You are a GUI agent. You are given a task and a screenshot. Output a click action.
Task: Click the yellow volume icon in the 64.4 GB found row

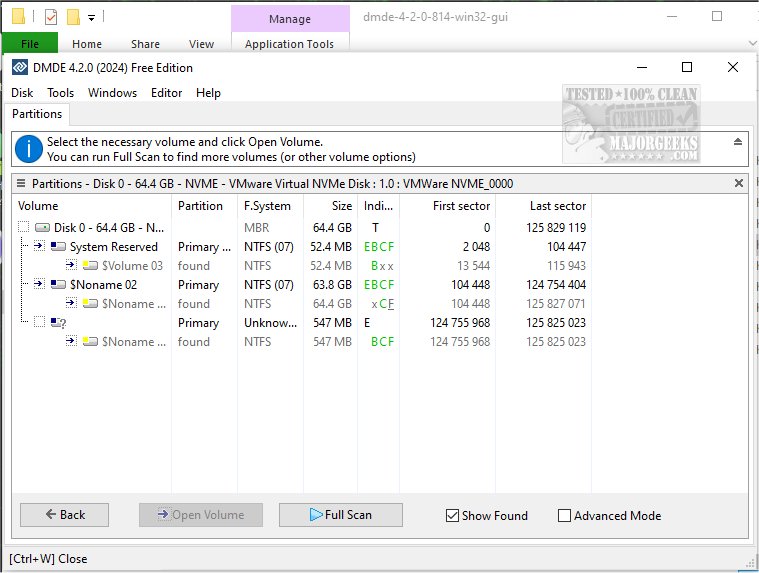(x=91, y=303)
